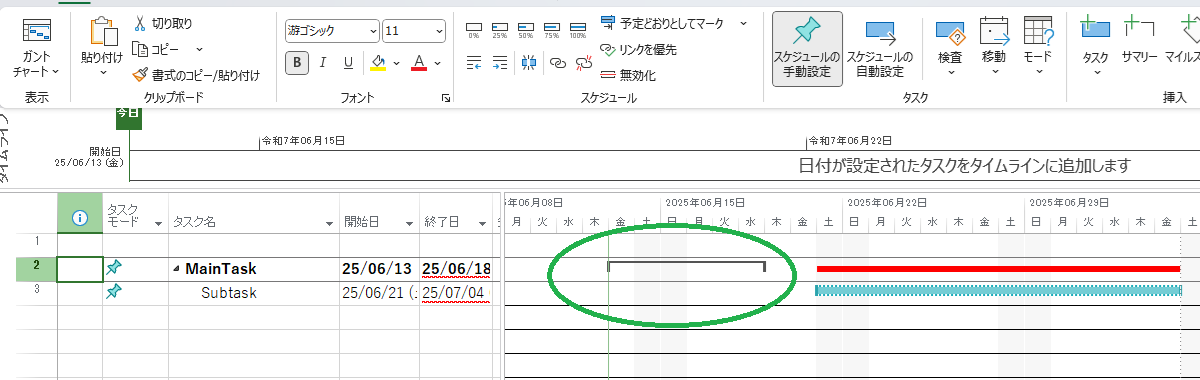
Task: Click pin task mode icon in Subtask row
Action: [114, 291]
